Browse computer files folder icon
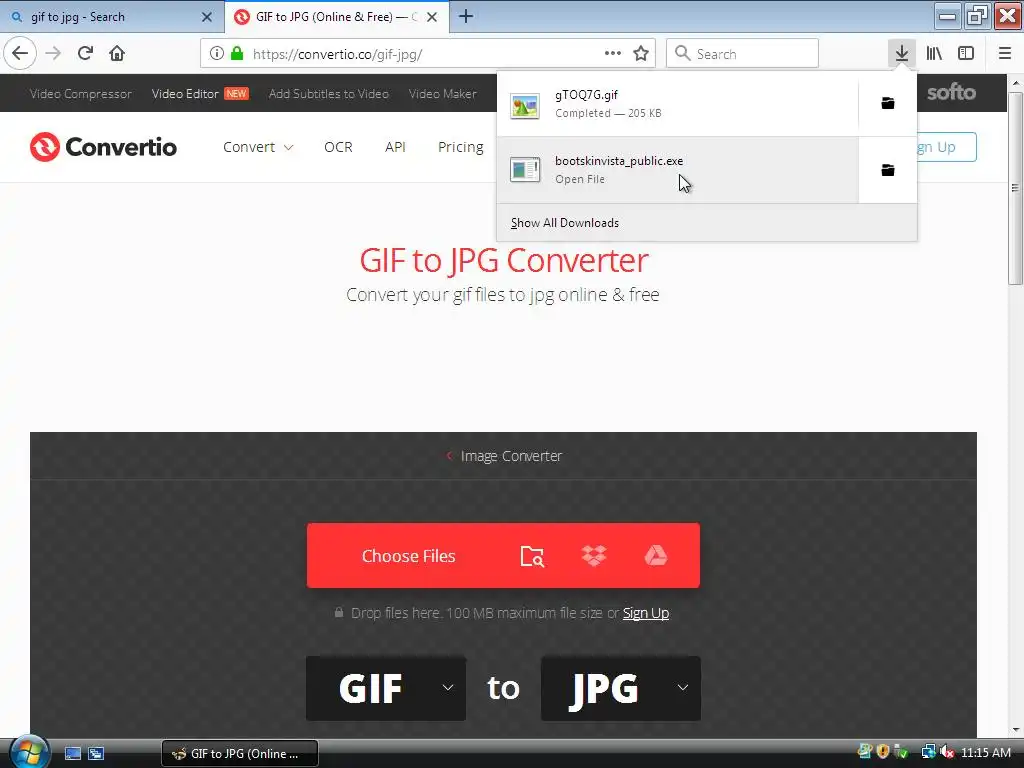 click(532, 556)
